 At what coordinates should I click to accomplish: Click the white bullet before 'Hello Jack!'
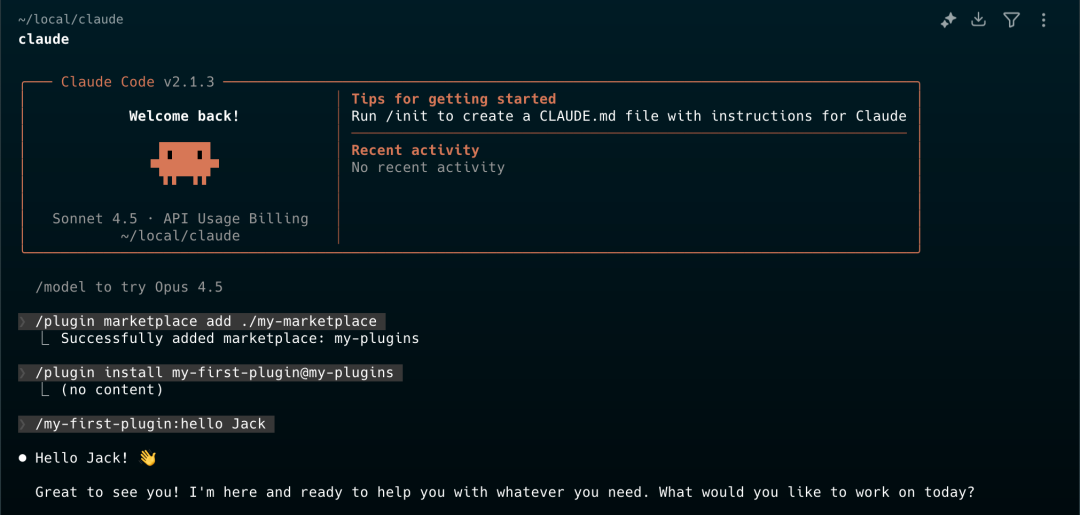(23, 459)
